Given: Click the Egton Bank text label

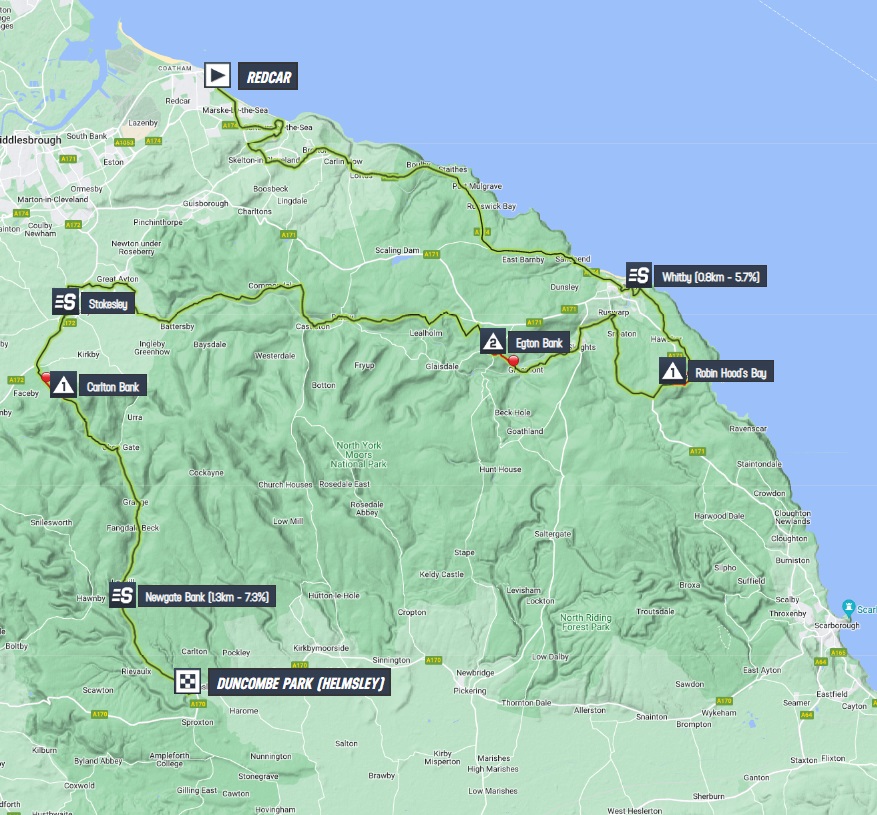Looking at the screenshot, I should coord(540,344).
